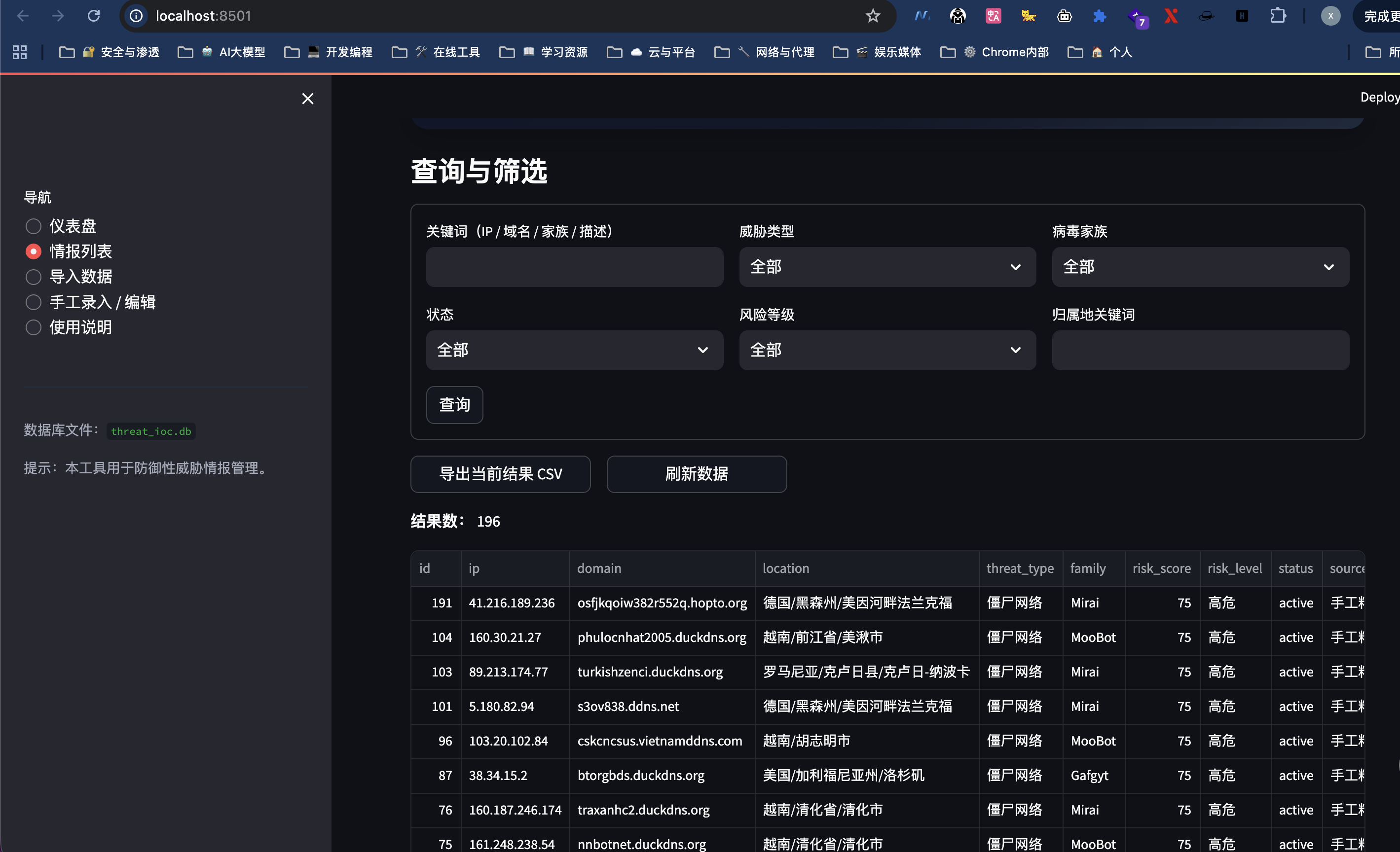Open the robot face extension
The height and width of the screenshot is (852, 1400).
click(1064, 16)
